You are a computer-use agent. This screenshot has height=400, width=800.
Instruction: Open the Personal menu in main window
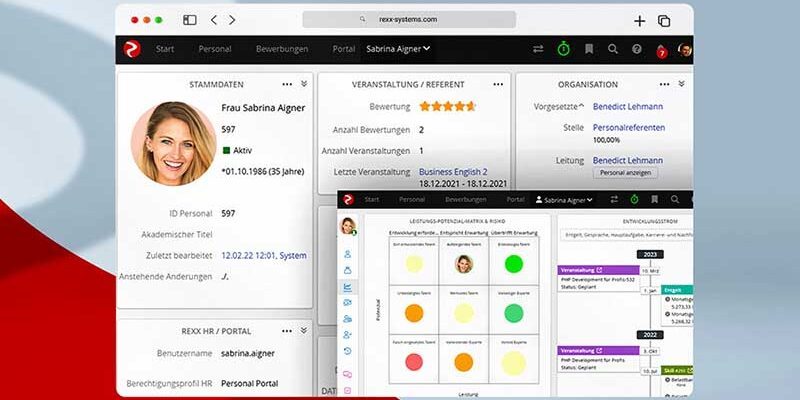point(215,49)
